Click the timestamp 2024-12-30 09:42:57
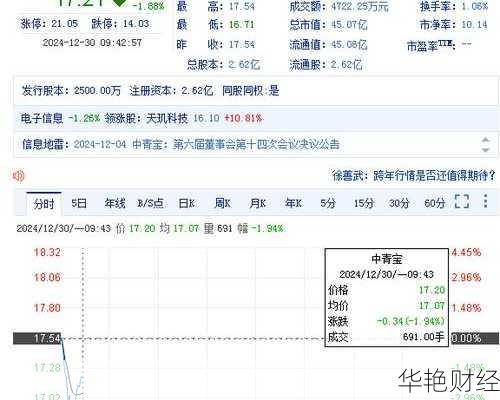 (92, 43)
